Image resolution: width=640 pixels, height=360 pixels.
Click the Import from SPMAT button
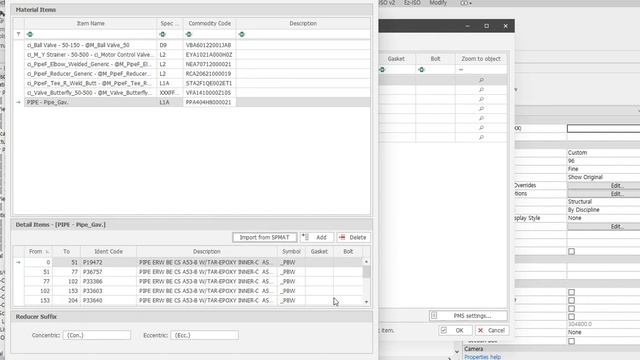tap(264, 237)
